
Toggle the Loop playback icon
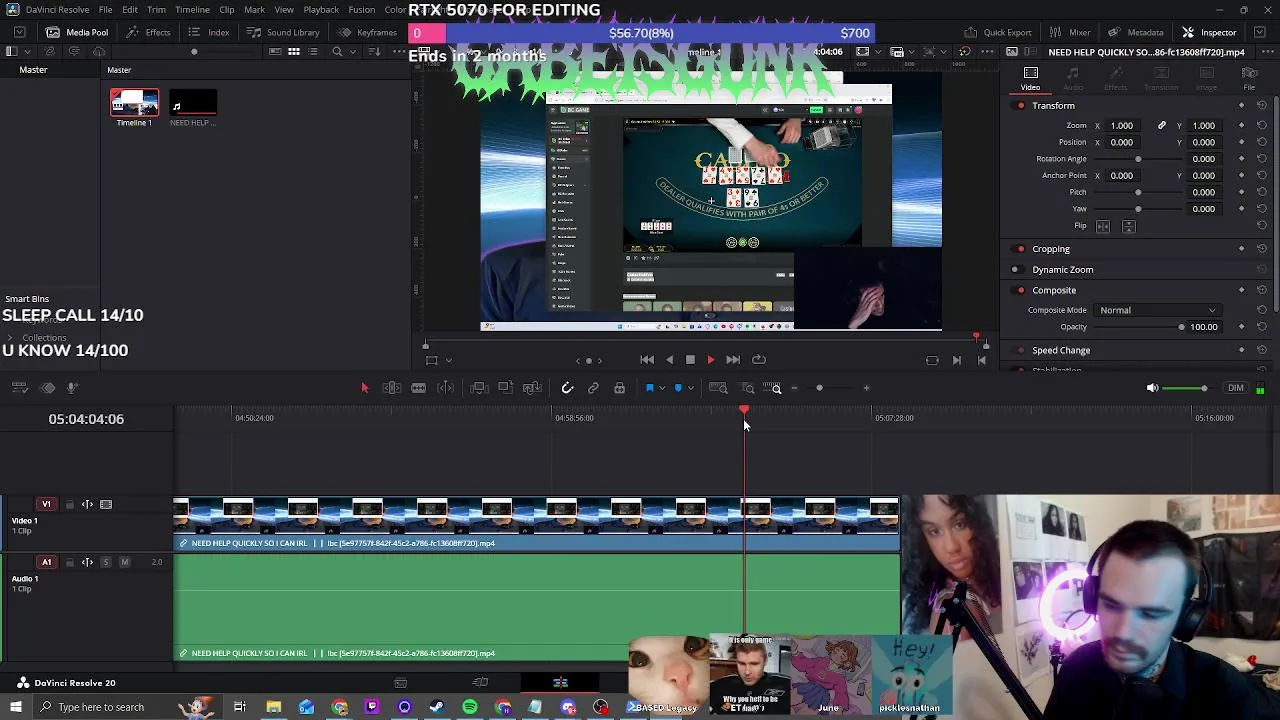[x=759, y=360]
